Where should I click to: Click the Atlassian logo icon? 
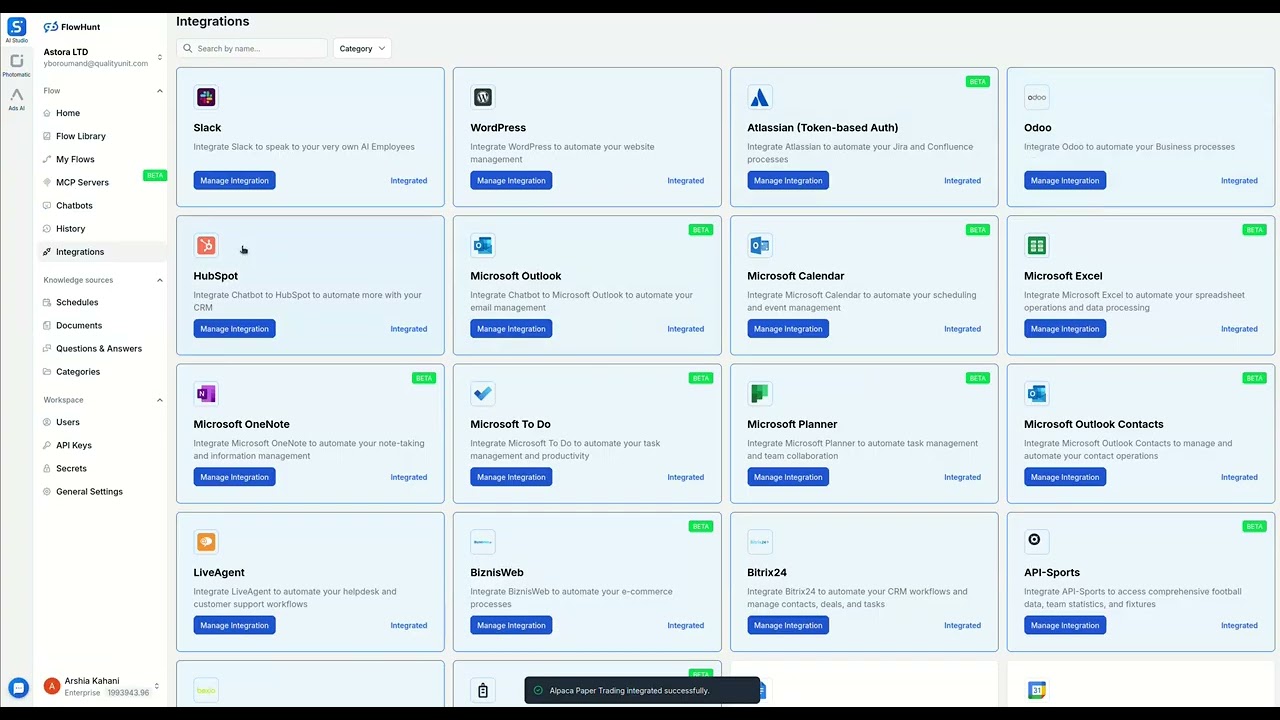tap(760, 97)
